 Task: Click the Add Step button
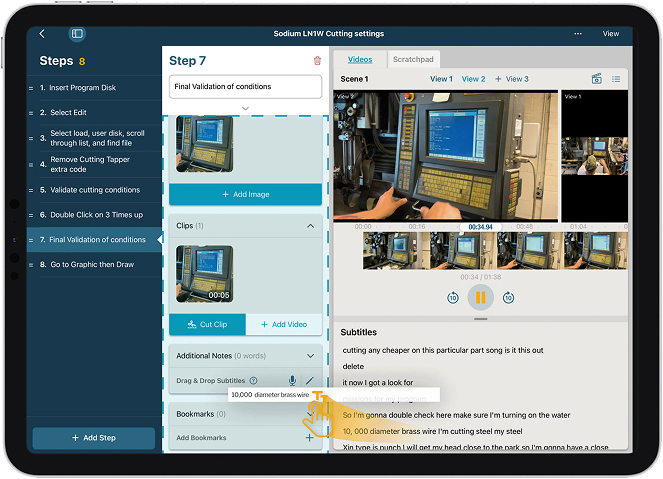click(x=94, y=439)
